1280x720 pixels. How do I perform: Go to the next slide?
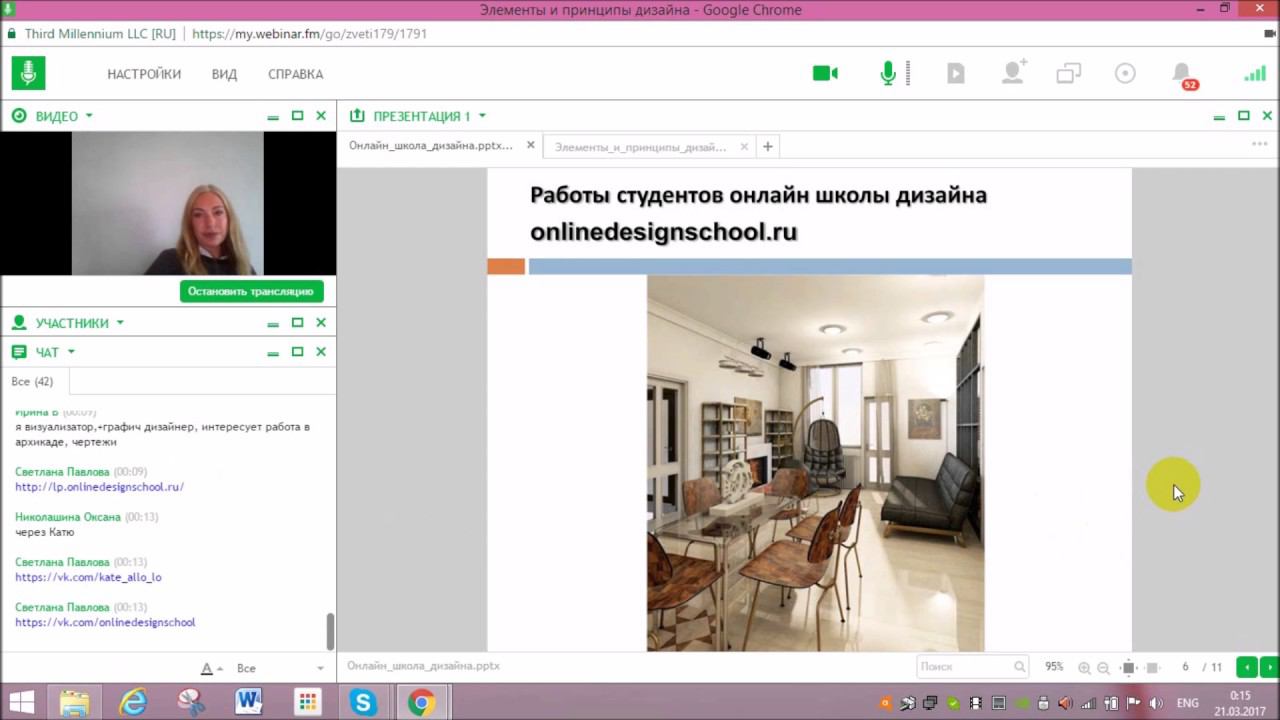click(x=1269, y=667)
